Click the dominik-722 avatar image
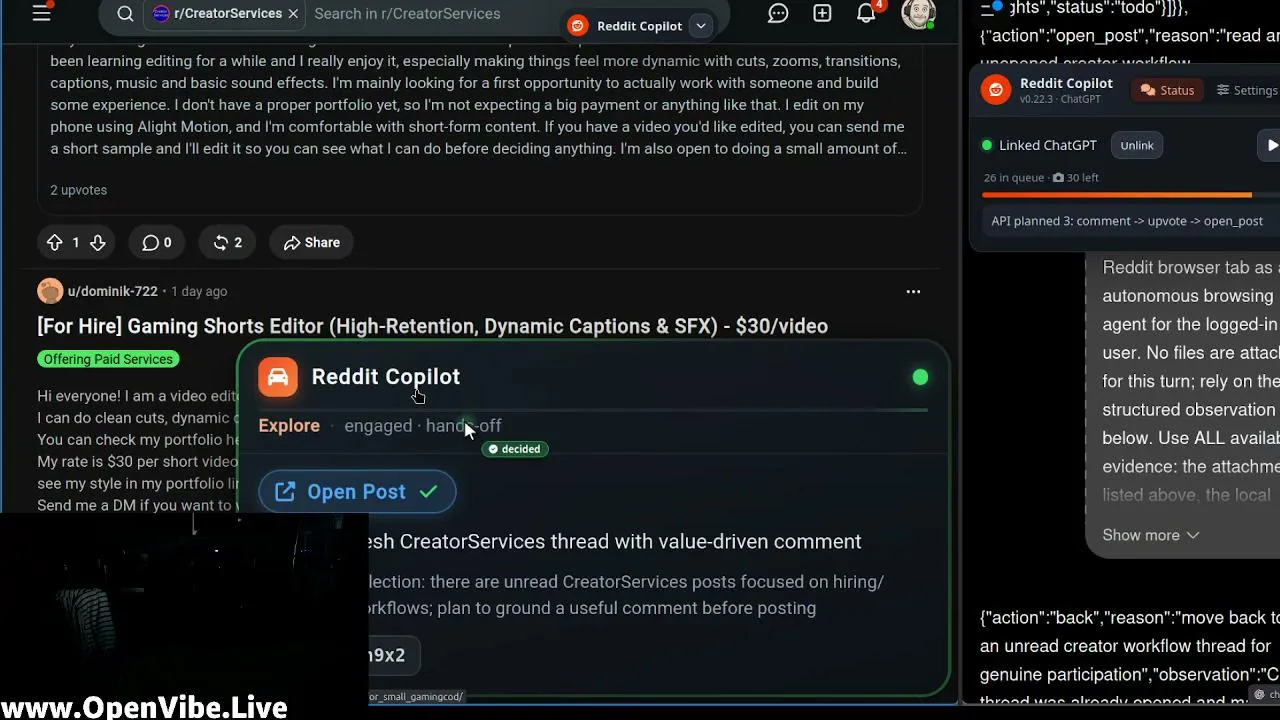1280x720 pixels. [50, 291]
